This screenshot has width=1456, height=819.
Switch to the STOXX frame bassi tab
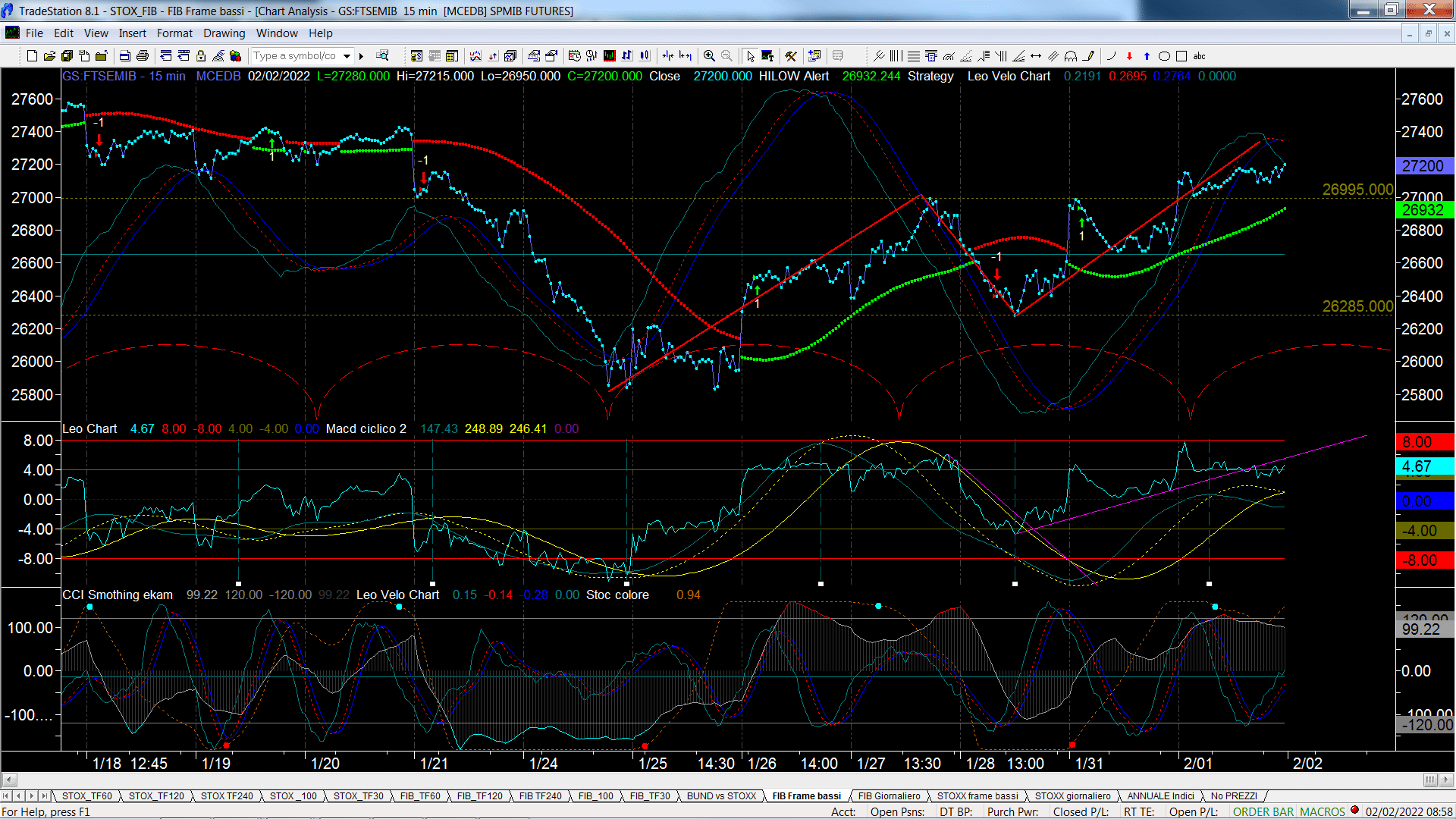click(977, 796)
